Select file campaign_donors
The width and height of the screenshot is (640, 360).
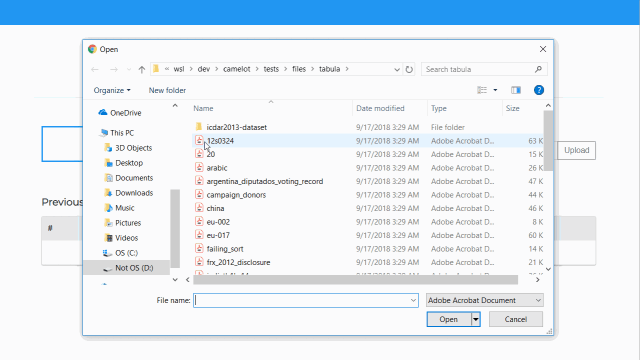(367, 195)
